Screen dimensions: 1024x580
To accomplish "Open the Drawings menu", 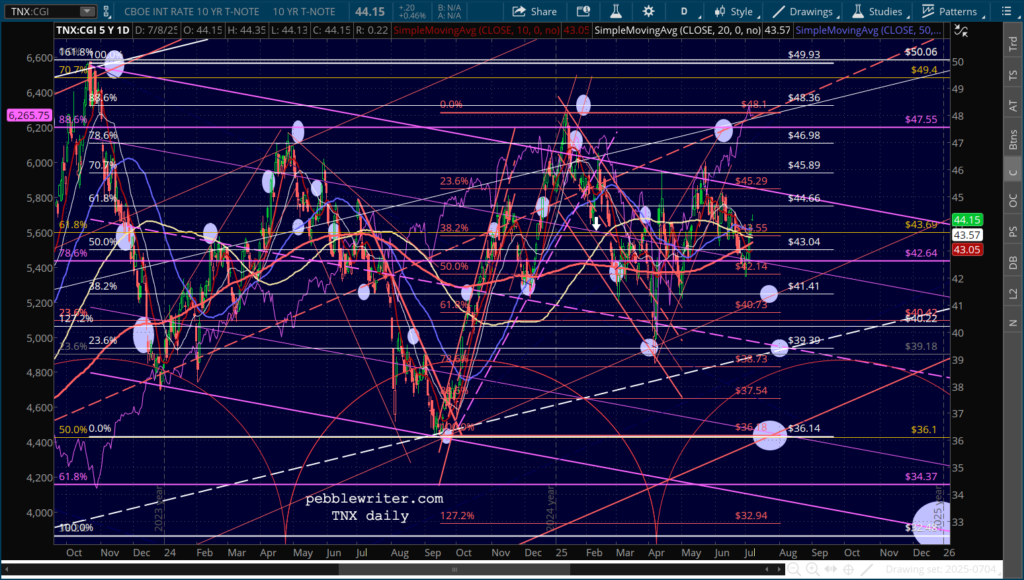I will pos(803,11).
